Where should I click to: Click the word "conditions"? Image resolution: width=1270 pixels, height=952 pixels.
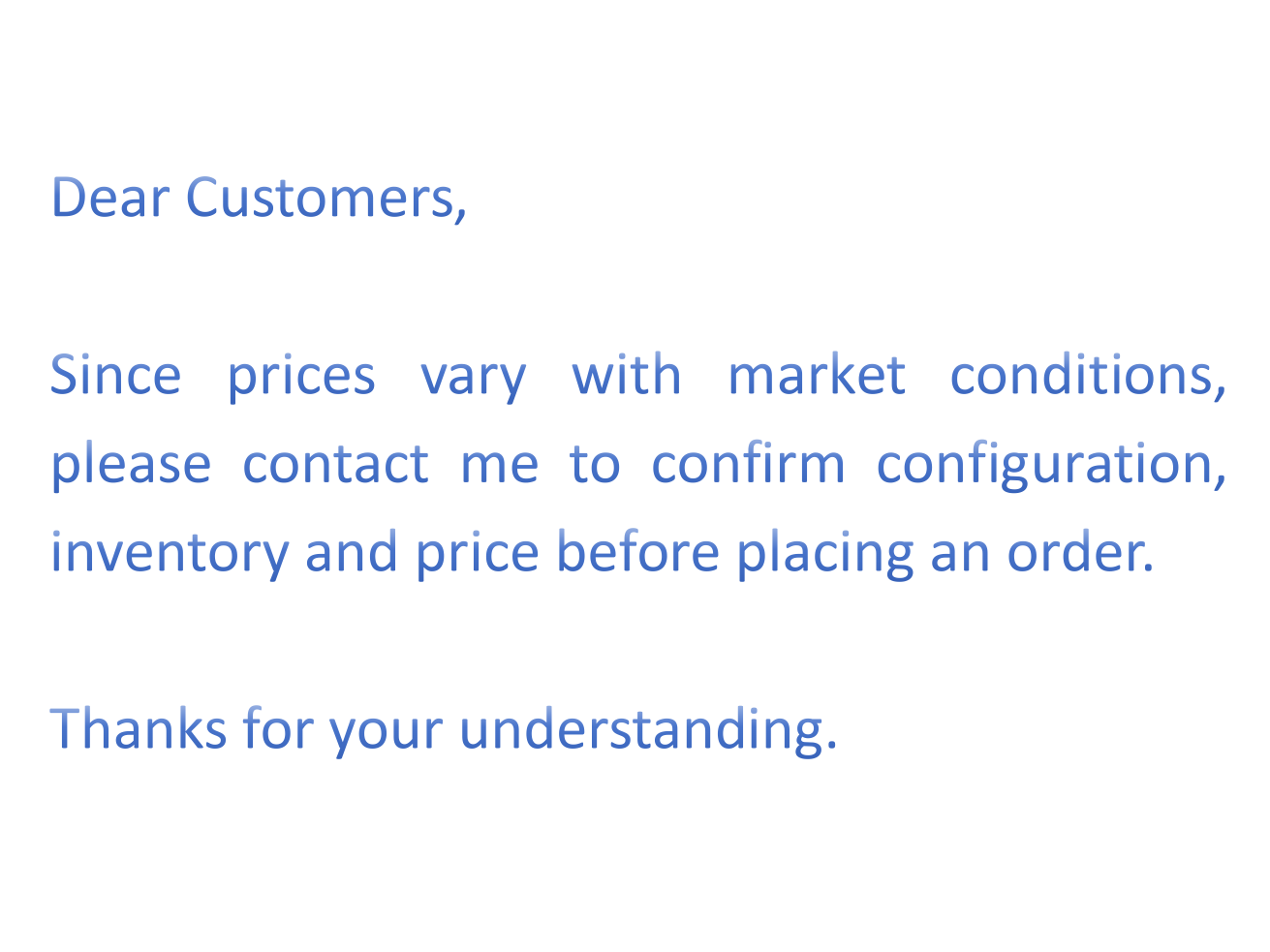point(1081,376)
